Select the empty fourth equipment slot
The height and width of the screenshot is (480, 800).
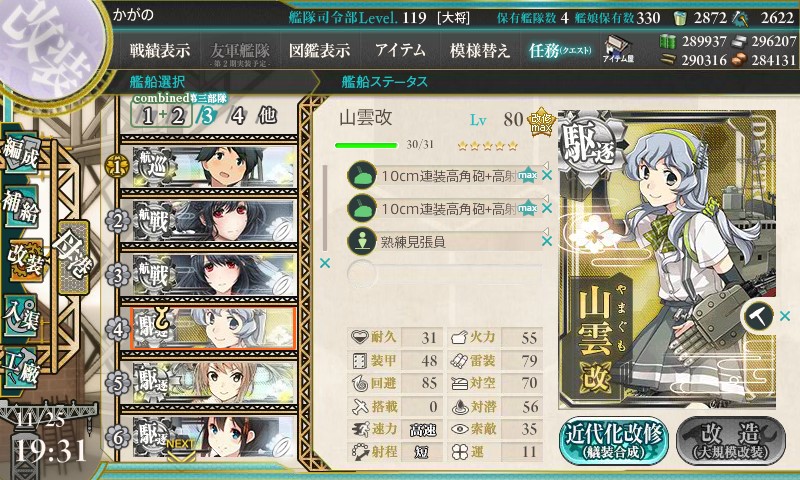point(444,274)
